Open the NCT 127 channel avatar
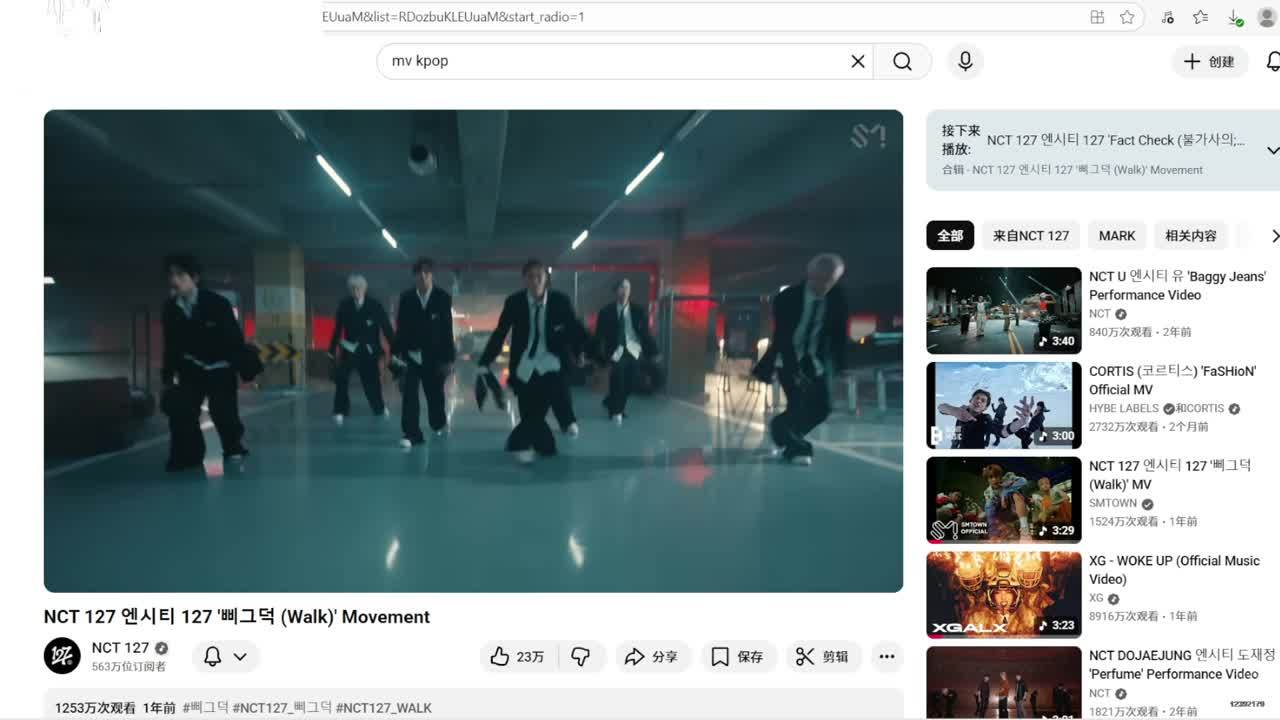 pyautogui.click(x=62, y=656)
